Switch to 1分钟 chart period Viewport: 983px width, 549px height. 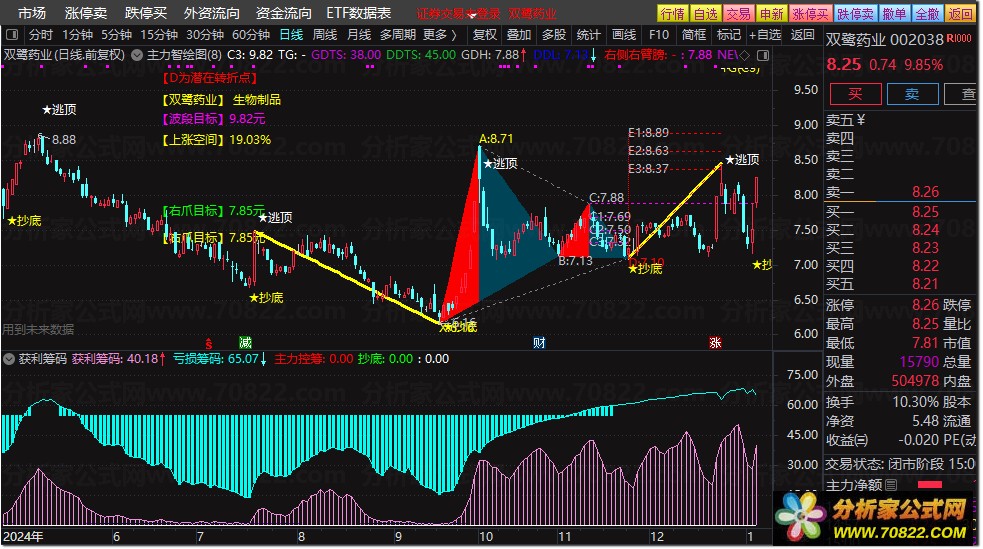(x=78, y=35)
